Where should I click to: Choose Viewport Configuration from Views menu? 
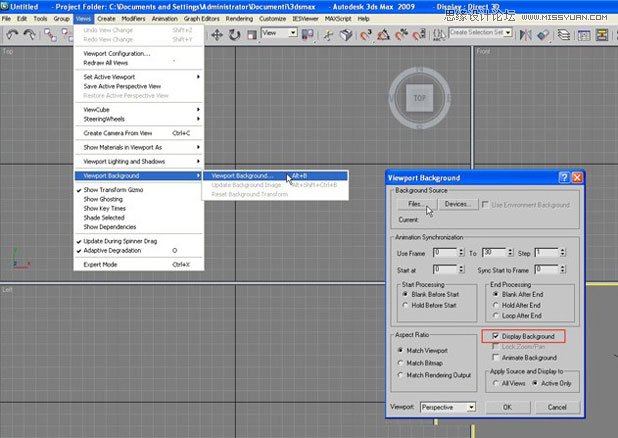coord(139,53)
